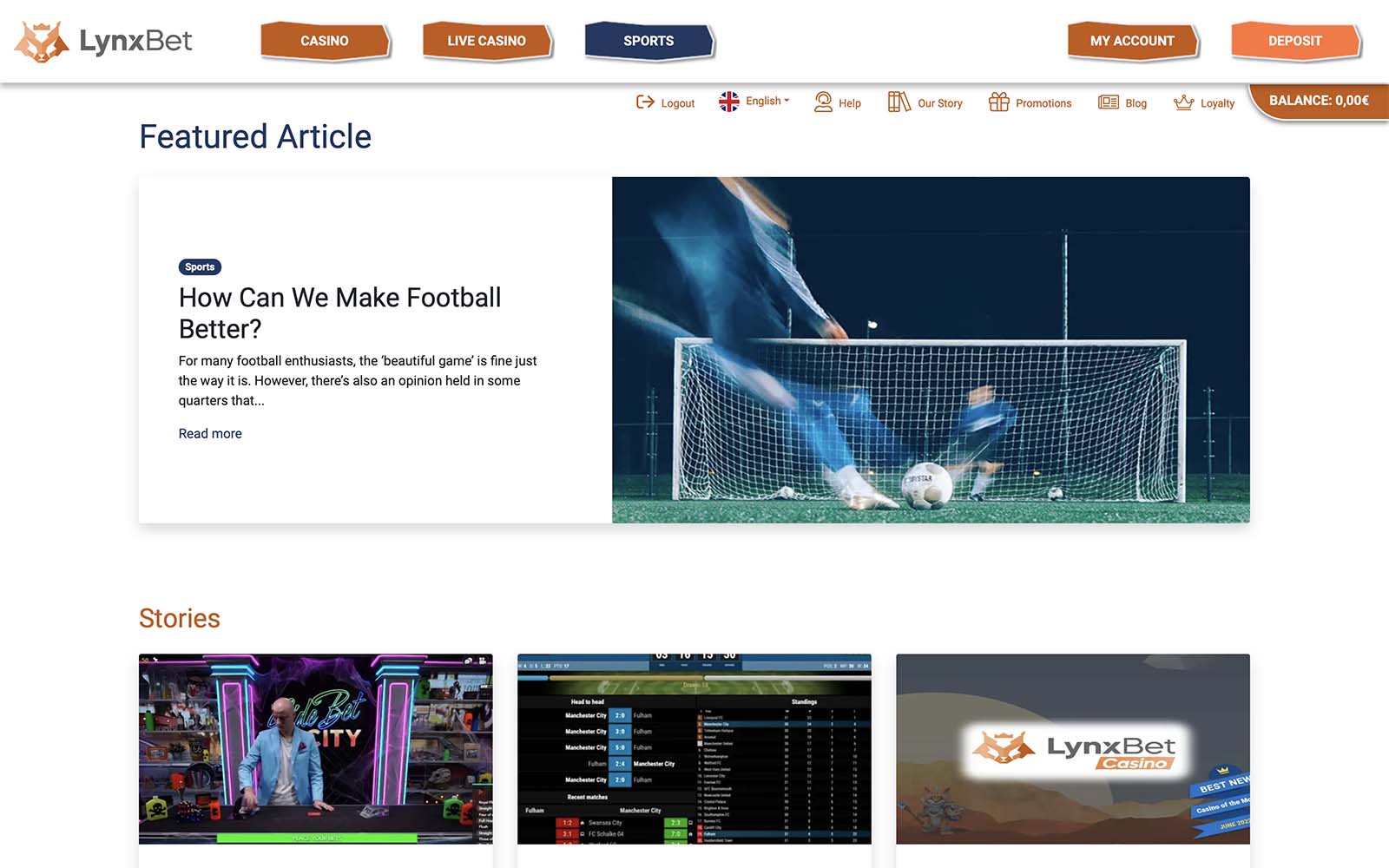Viewport: 1389px width, 868px height.
Task: Open My Account
Action: (x=1132, y=41)
